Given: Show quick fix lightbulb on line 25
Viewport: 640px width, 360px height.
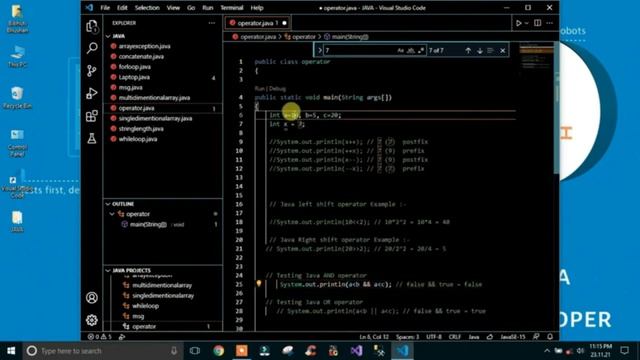Looking at the screenshot, I should coord(258,284).
